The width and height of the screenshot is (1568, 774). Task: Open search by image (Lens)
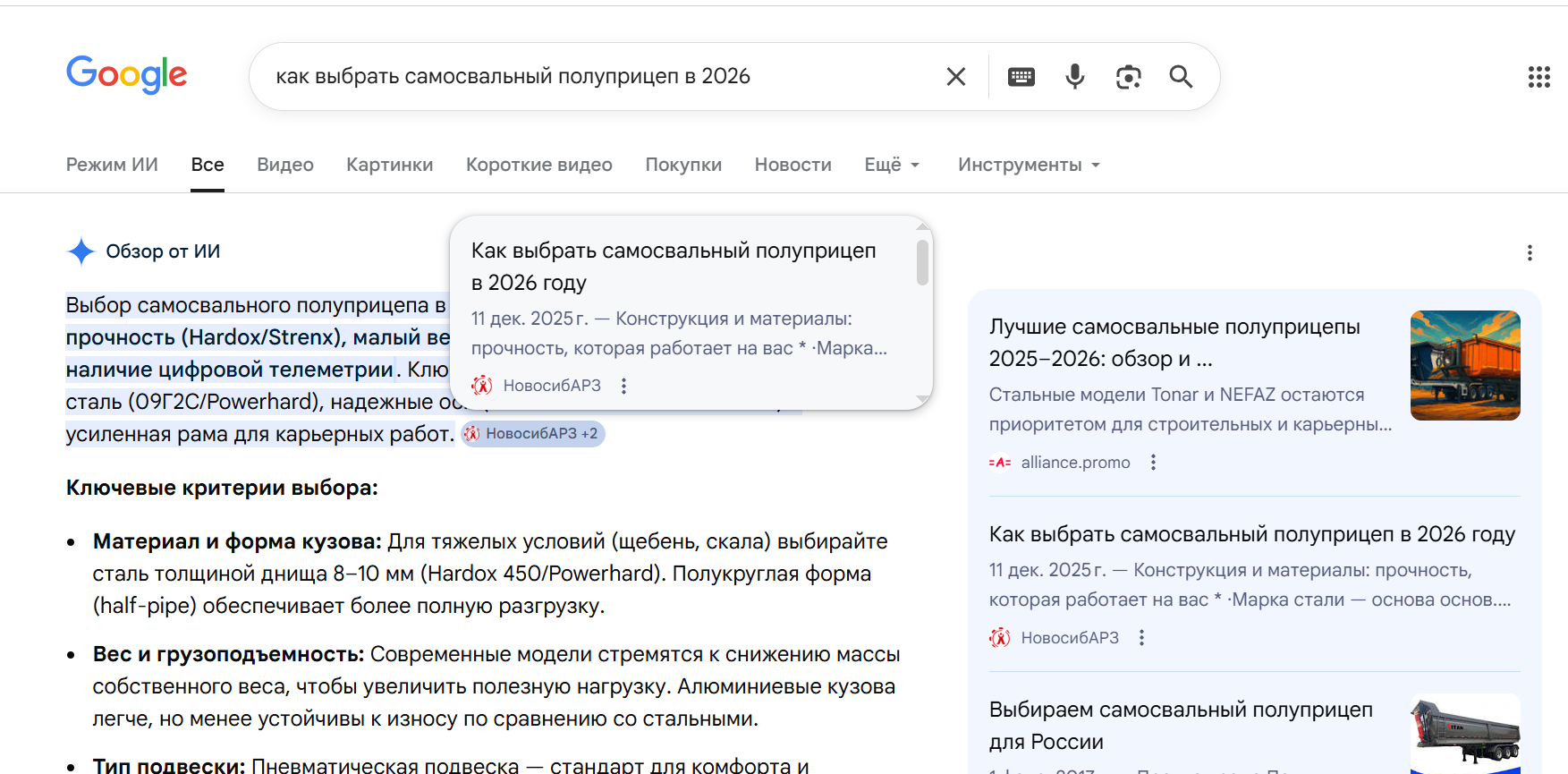(x=1128, y=77)
